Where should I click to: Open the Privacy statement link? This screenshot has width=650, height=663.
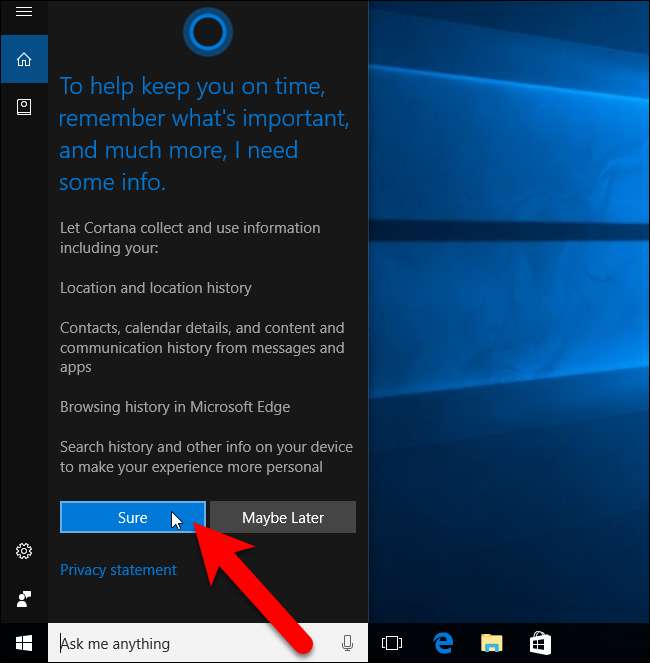118,570
